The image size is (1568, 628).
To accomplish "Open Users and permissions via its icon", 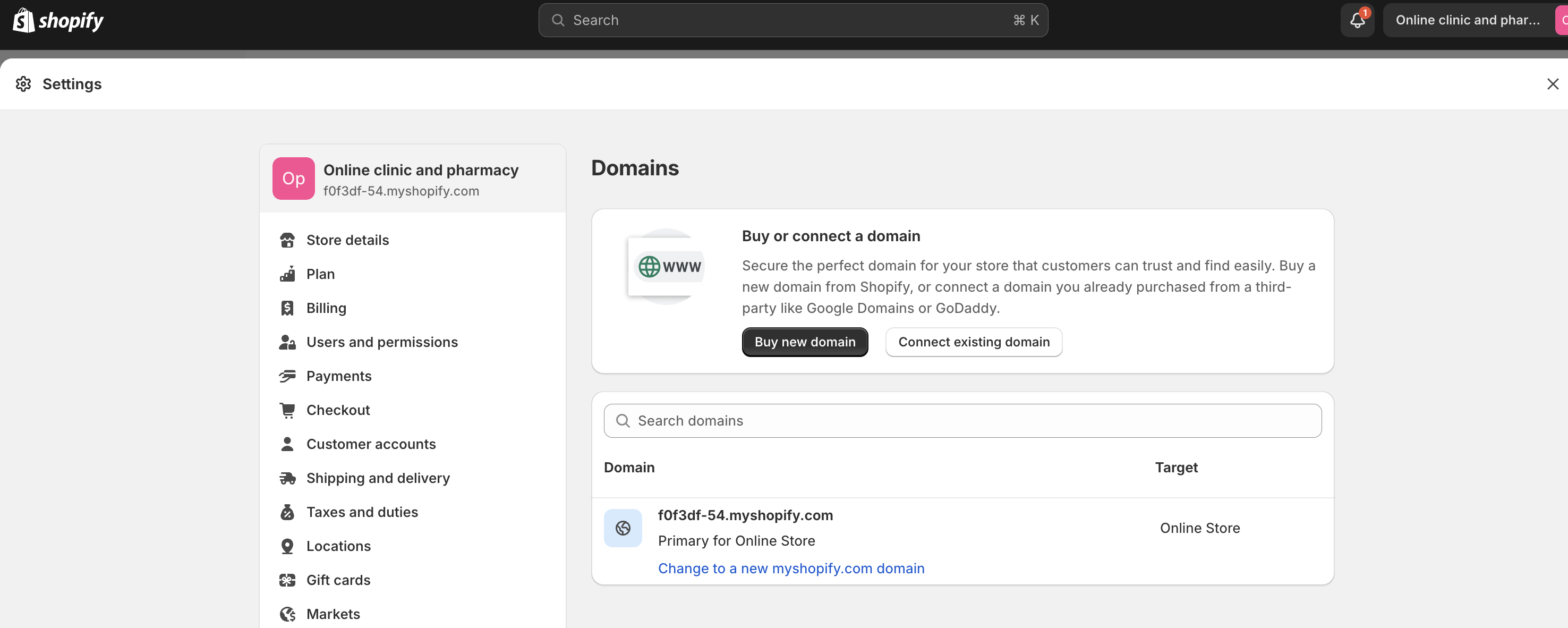I will tap(287, 342).
